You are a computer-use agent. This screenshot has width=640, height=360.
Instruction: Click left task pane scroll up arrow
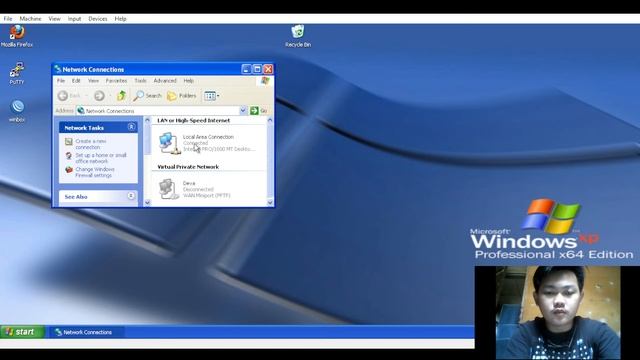click(x=147, y=120)
